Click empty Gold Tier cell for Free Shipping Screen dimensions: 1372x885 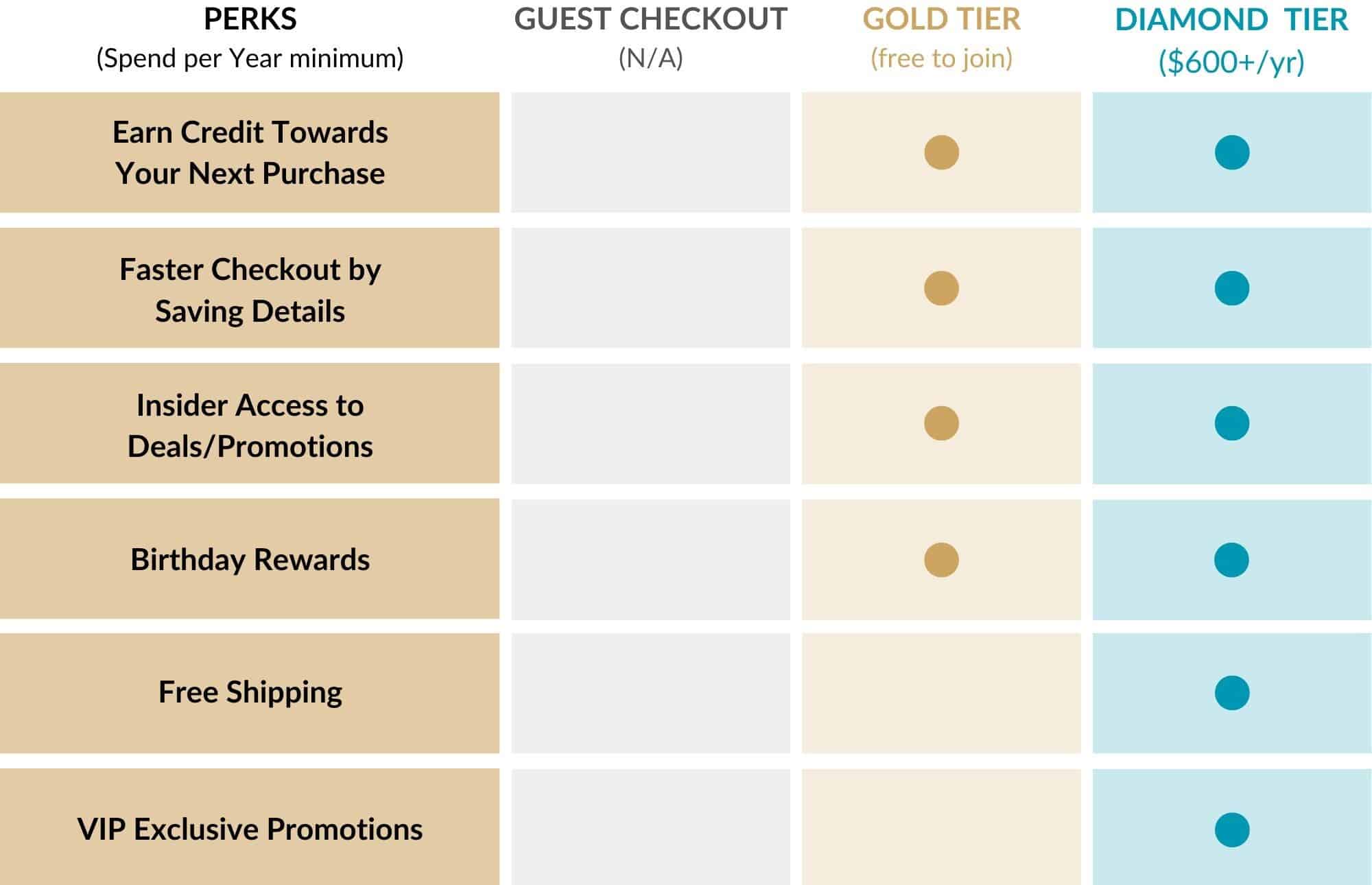tap(941, 693)
